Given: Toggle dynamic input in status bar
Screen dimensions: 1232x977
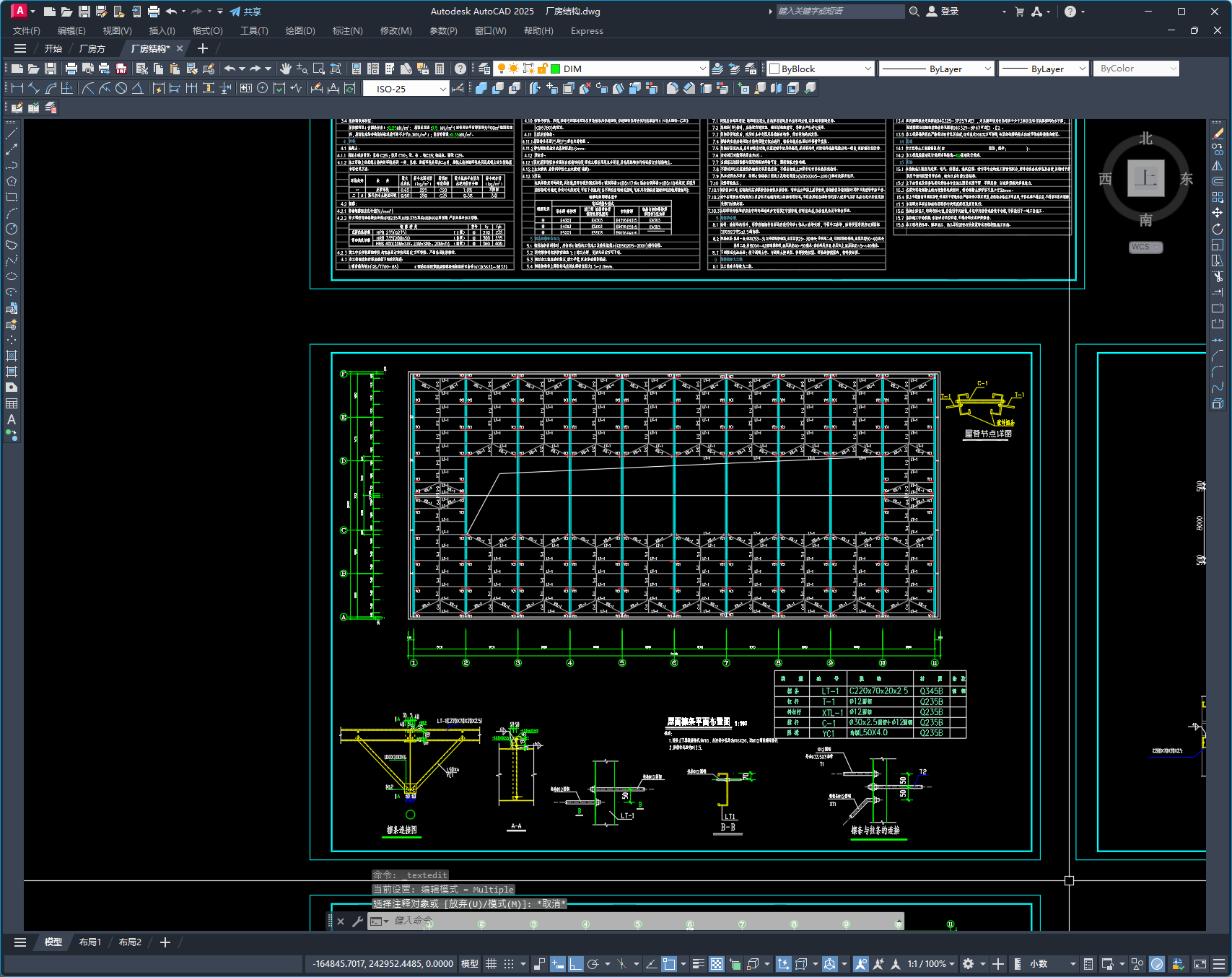Looking at the screenshot, I should (x=558, y=964).
